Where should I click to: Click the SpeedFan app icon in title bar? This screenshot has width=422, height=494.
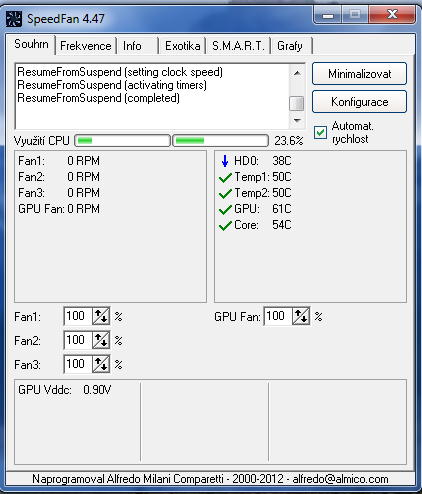click(x=14, y=19)
